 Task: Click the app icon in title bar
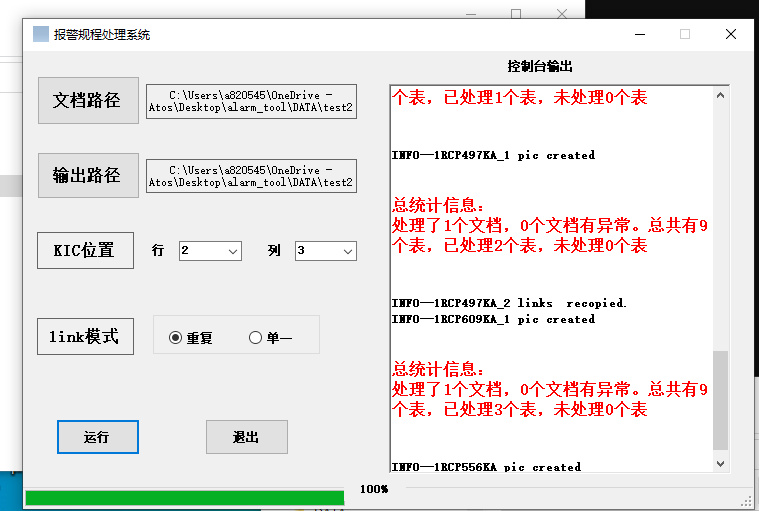click(40, 34)
